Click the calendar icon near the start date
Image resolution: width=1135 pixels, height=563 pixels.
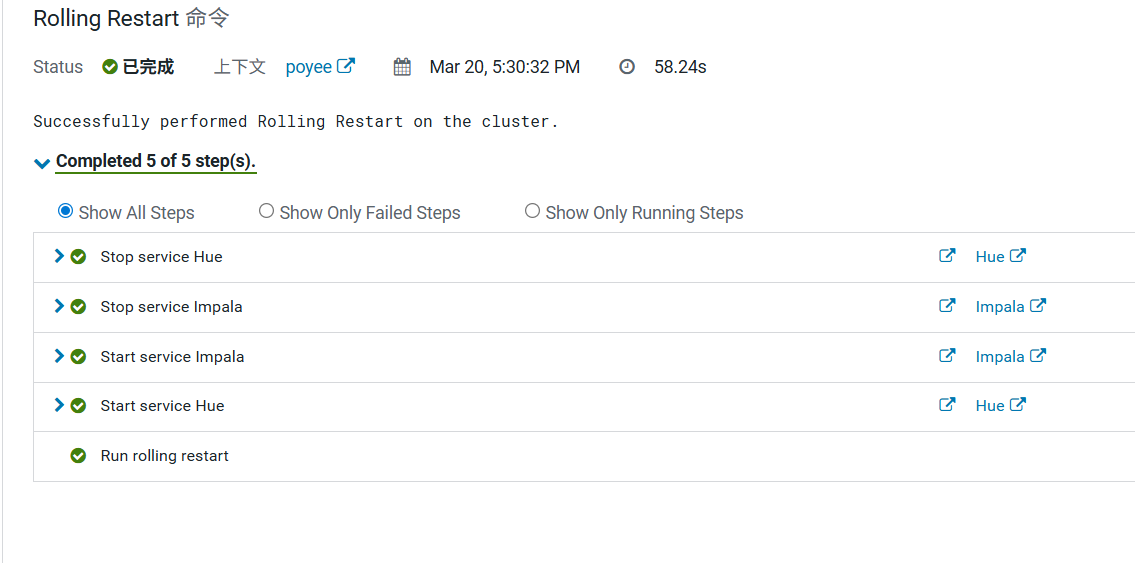(x=402, y=67)
